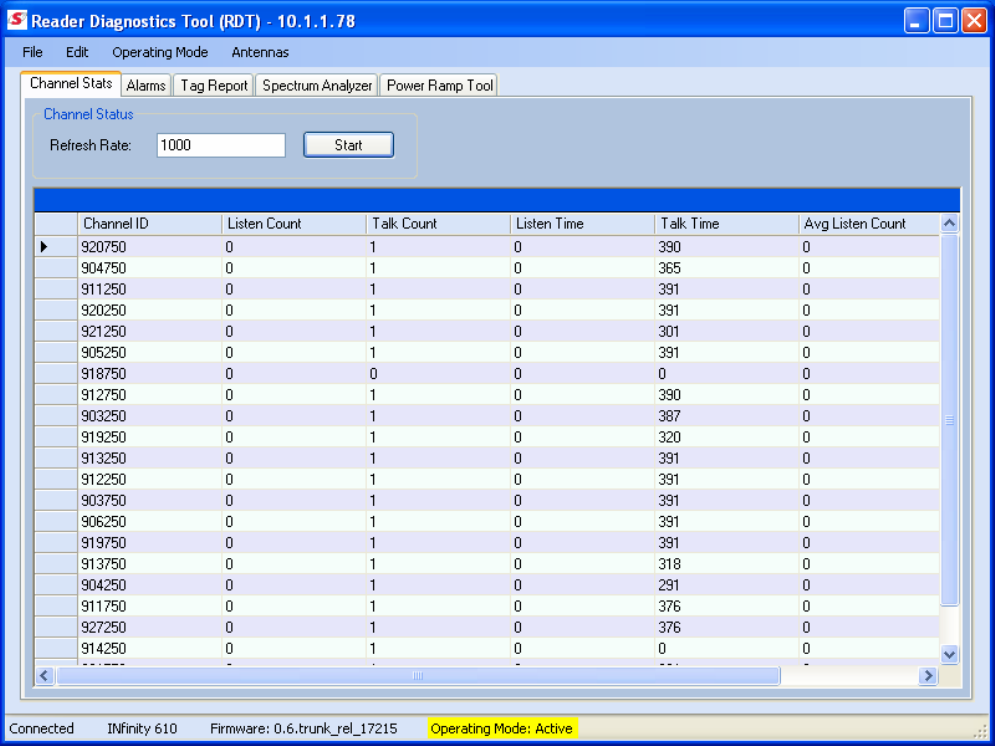
Task: Click Talk Time value 301 for channel 921250
Action: click(726, 331)
